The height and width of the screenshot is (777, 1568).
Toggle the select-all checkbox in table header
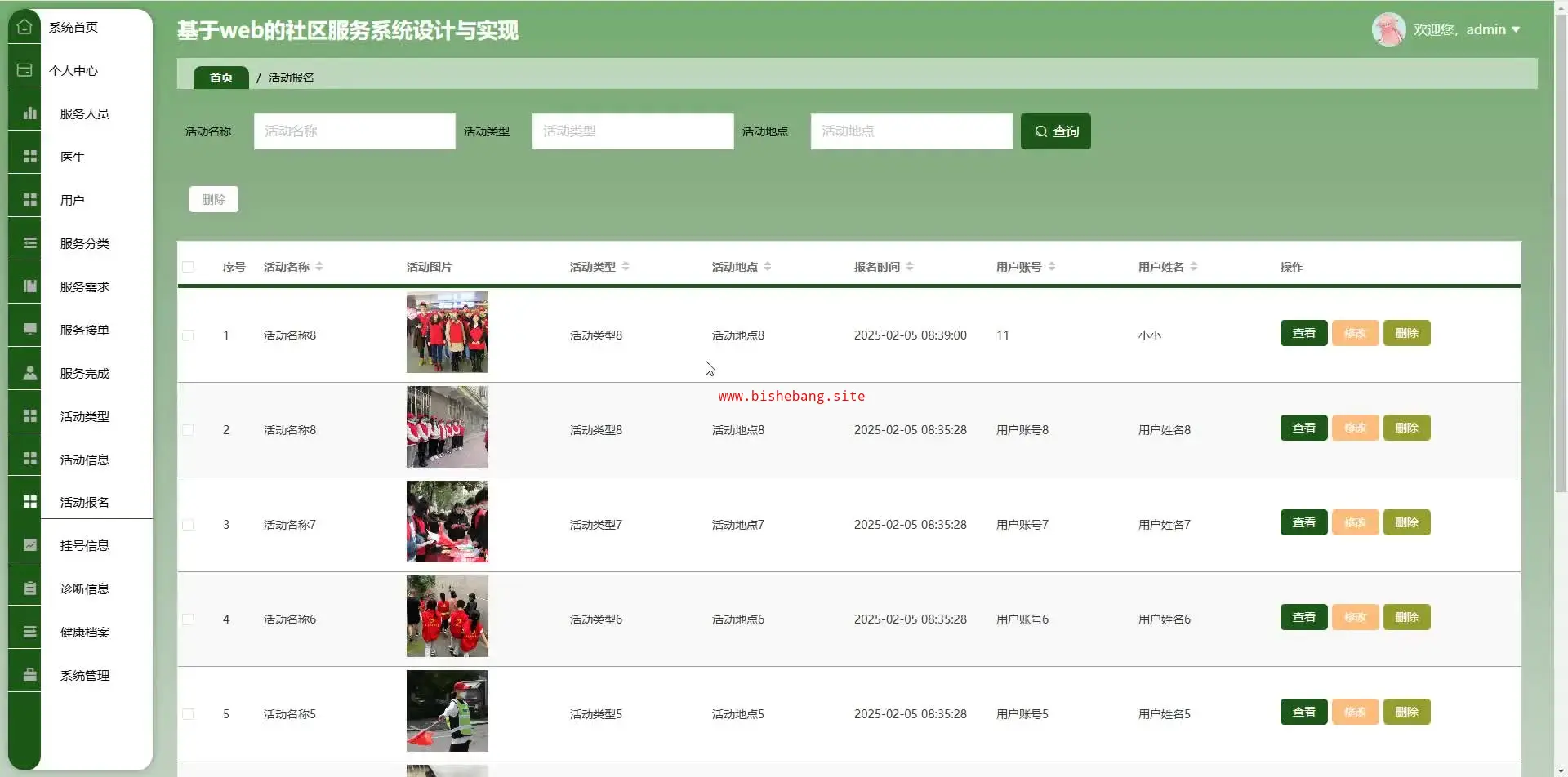pyautogui.click(x=188, y=267)
